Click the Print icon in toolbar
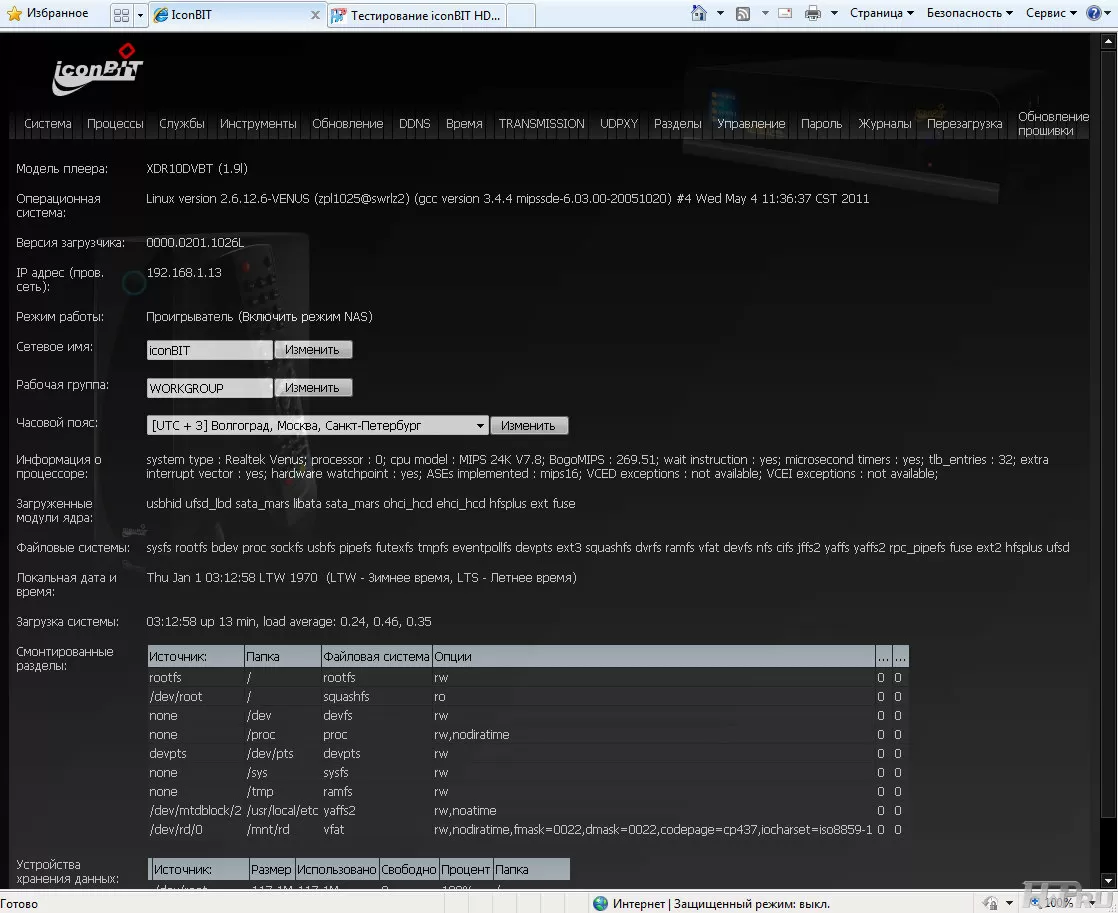 [x=813, y=13]
